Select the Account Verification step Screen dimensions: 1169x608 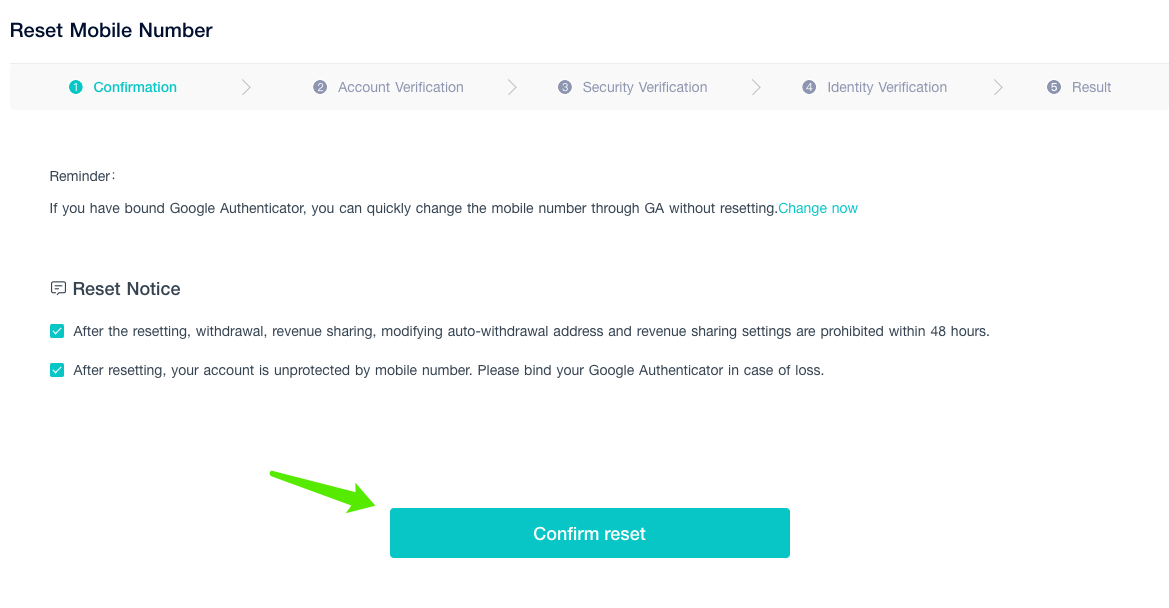tap(400, 87)
